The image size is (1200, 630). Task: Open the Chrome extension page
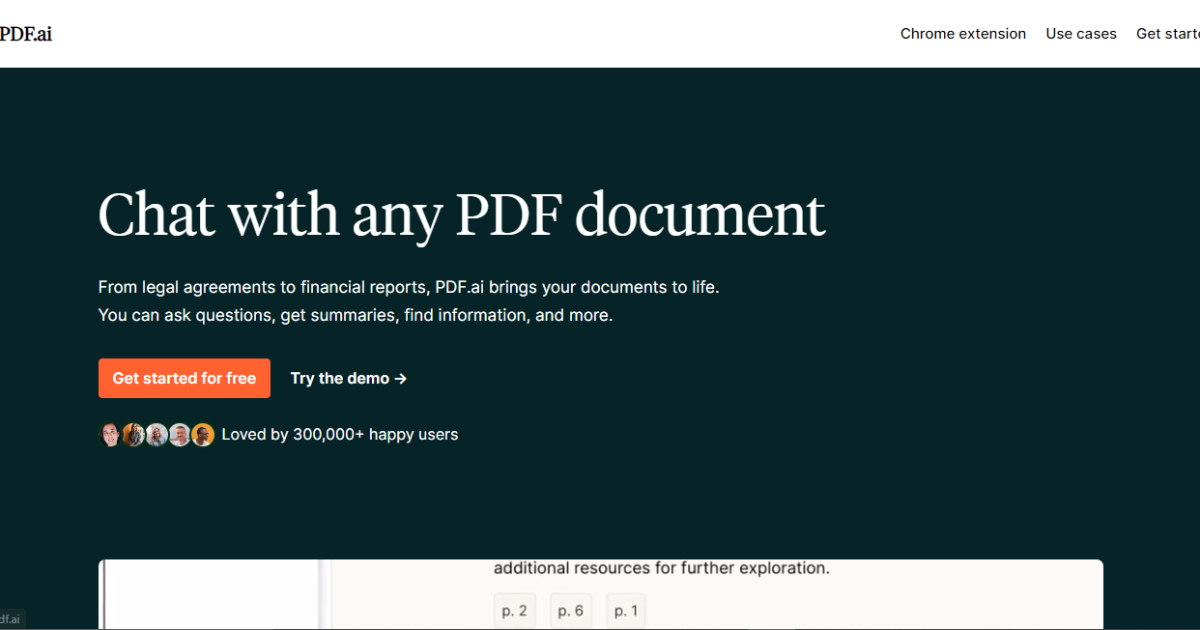962,34
